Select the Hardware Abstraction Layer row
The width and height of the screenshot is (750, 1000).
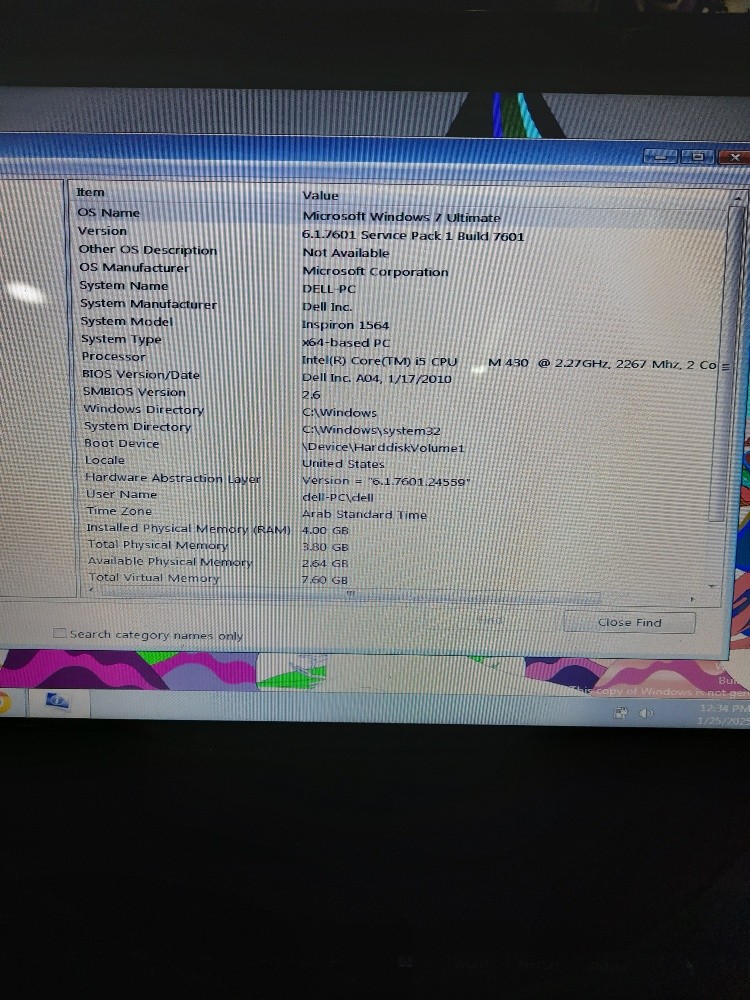click(x=401, y=479)
